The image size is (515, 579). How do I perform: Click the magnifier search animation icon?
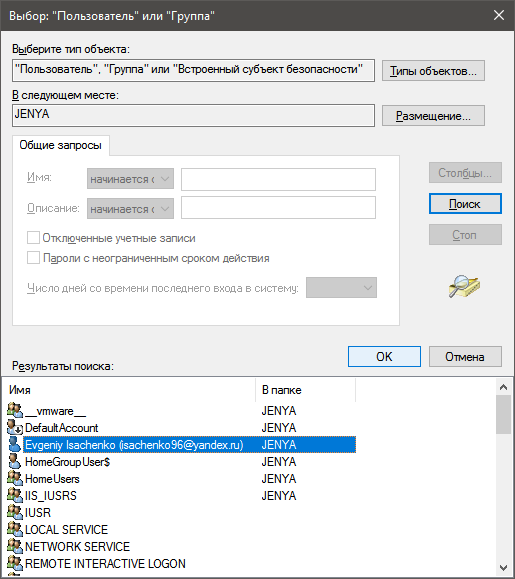tap(464, 287)
